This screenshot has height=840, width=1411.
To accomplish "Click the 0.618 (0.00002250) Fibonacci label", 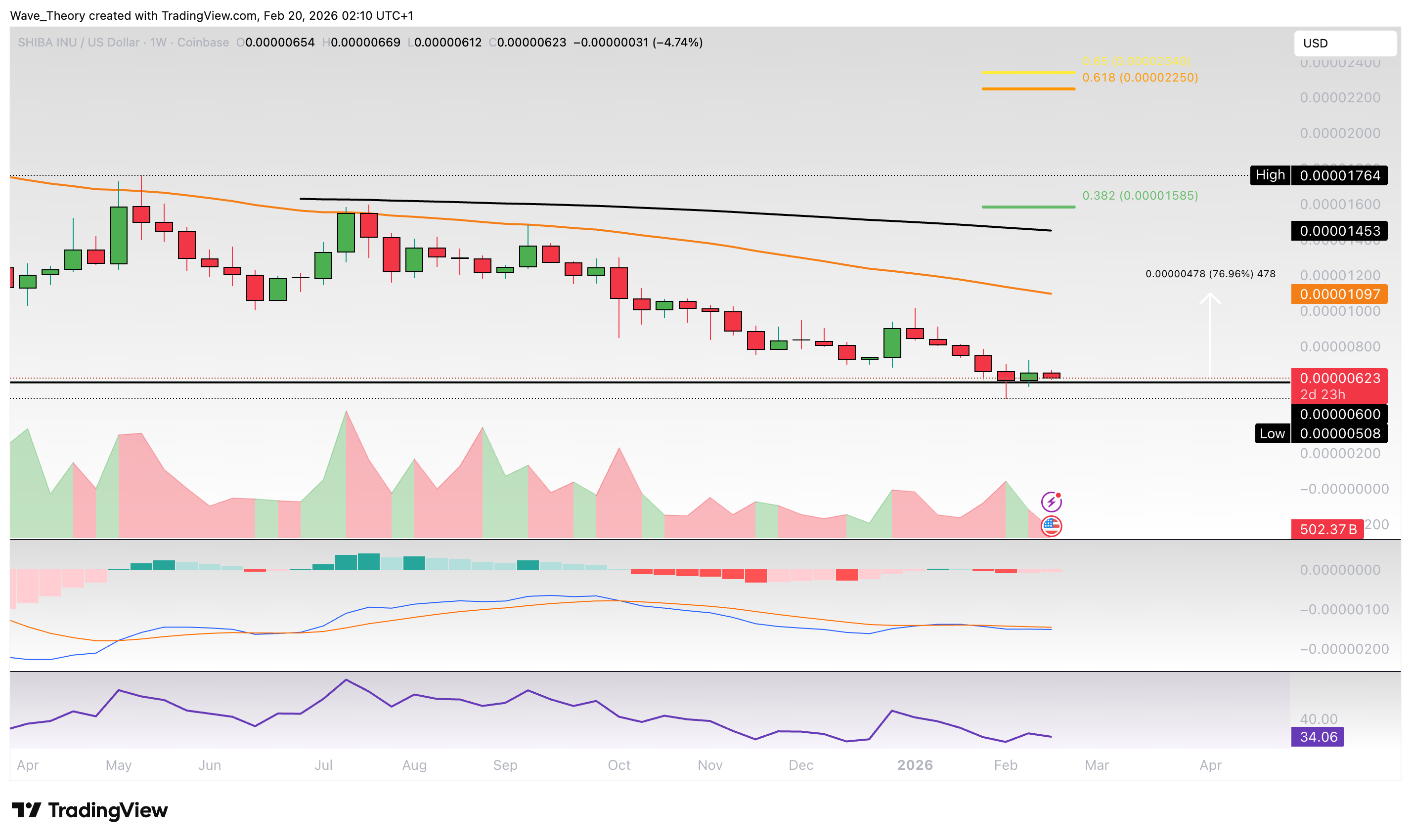I will point(1140,78).
